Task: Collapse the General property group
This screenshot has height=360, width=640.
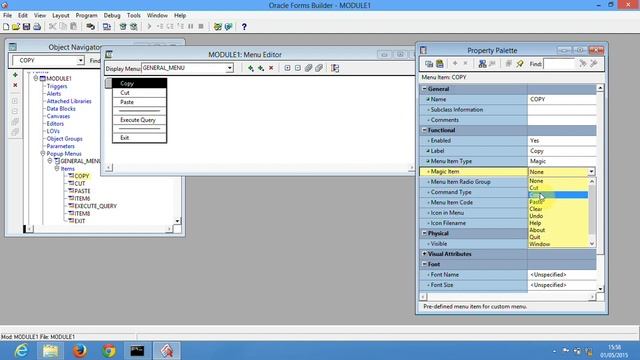Action: [x=424, y=89]
